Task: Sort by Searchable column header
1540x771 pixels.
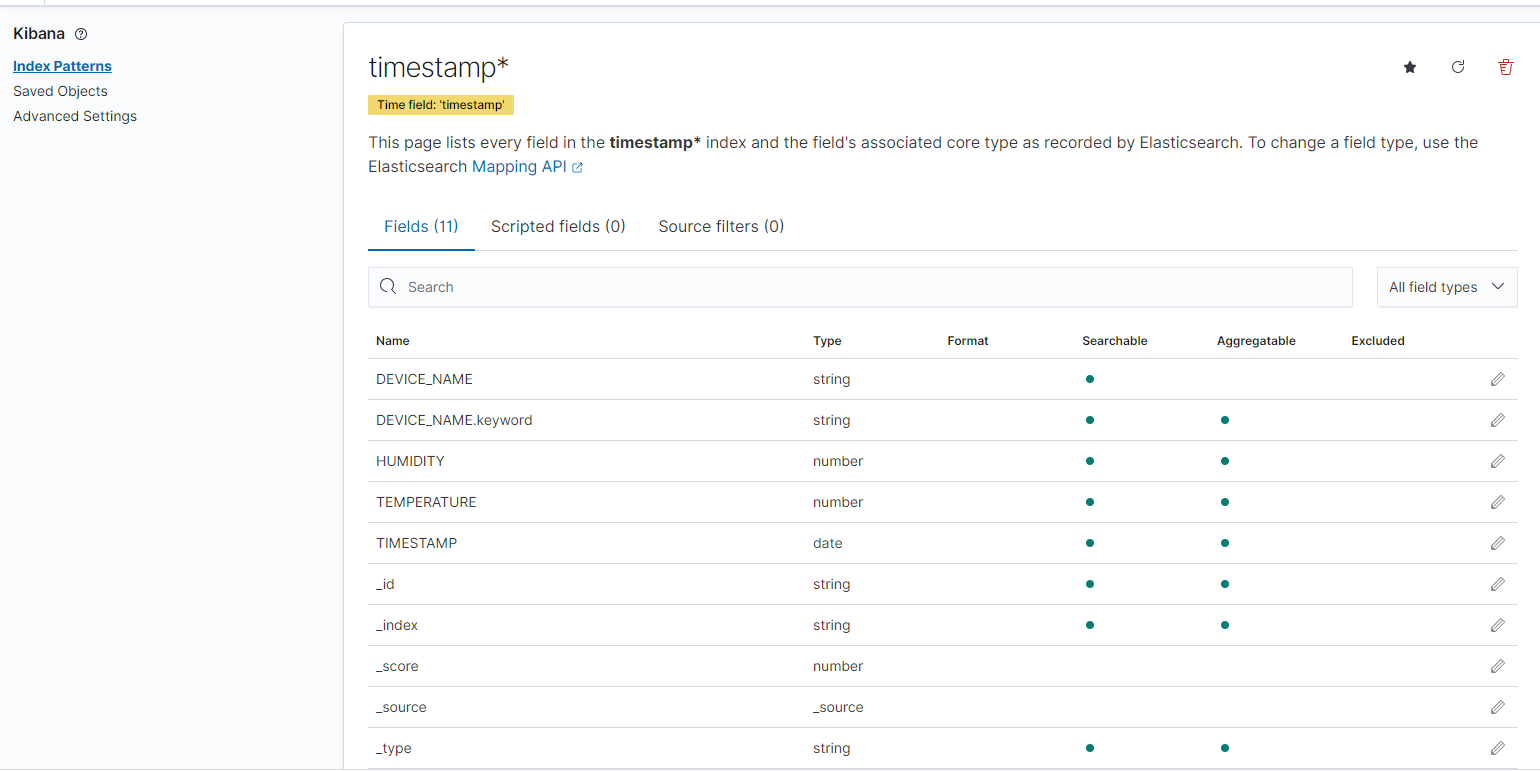Action: coord(1115,341)
